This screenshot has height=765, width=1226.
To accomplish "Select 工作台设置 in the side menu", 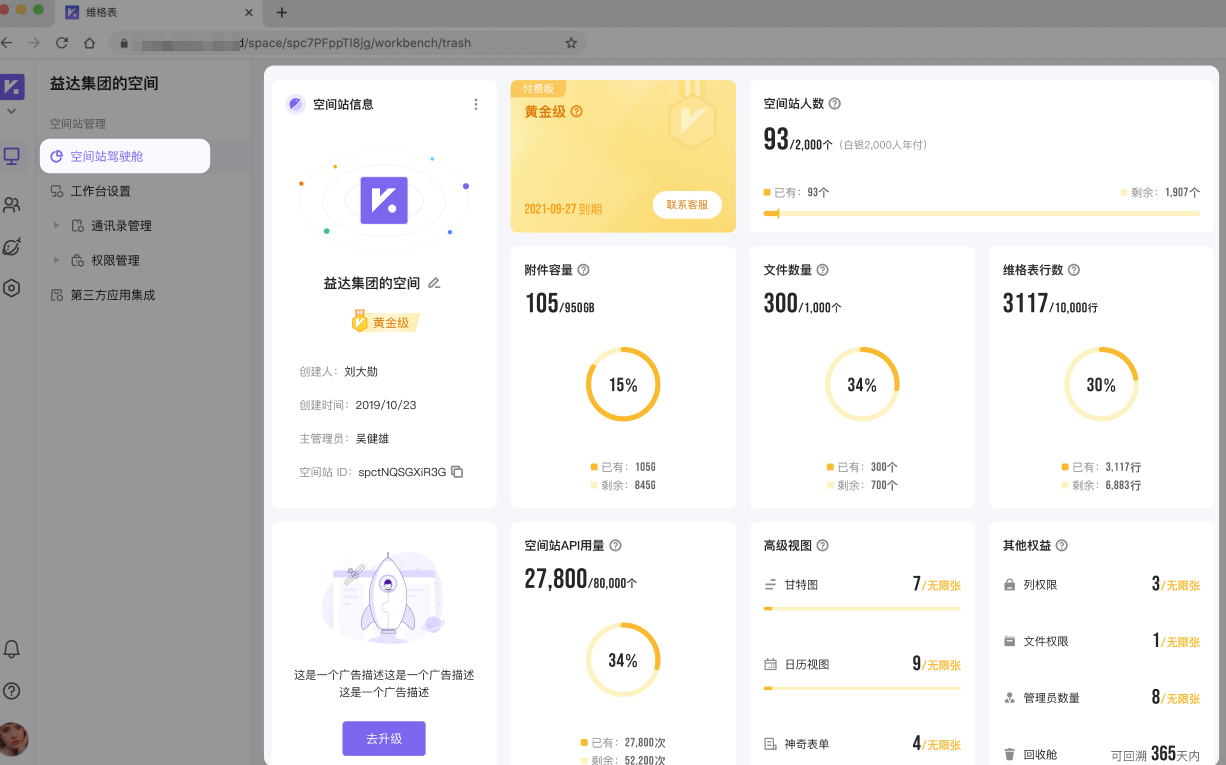I will point(100,191).
